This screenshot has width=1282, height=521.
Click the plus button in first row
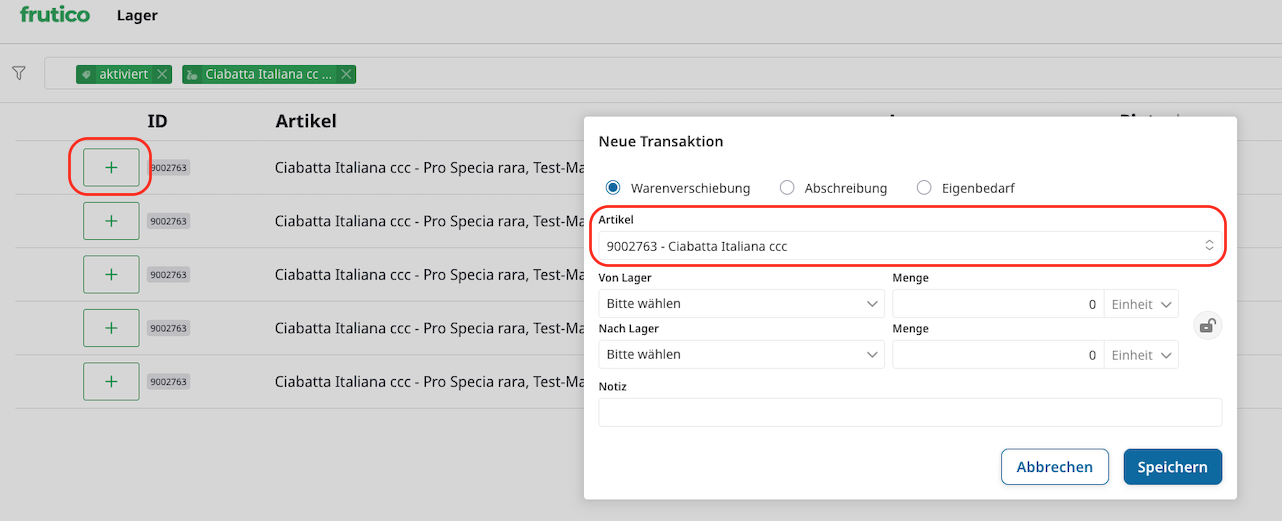111,168
